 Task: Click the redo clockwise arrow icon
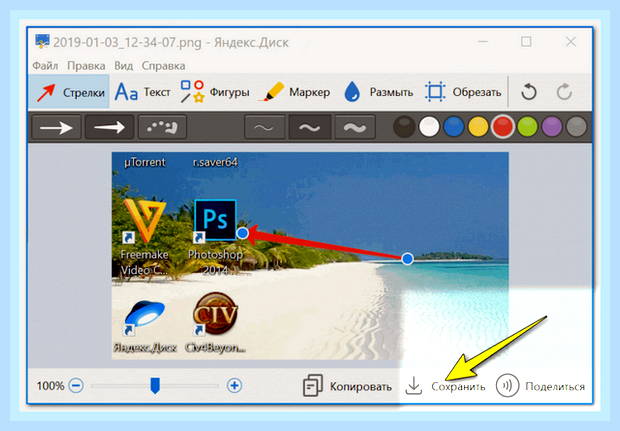coord(564,92)
